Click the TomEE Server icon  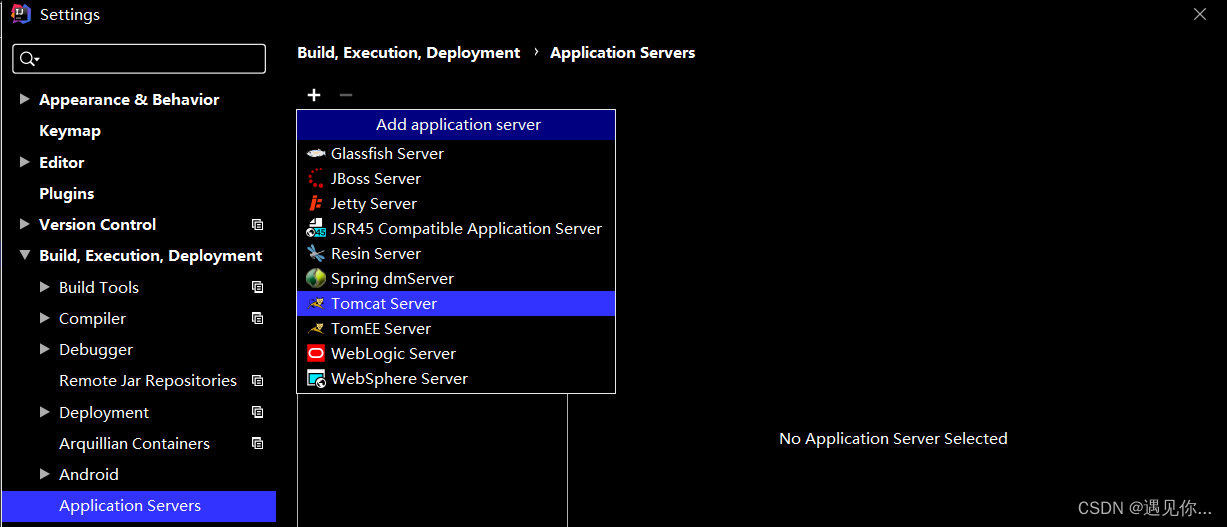tap(316, 329)
